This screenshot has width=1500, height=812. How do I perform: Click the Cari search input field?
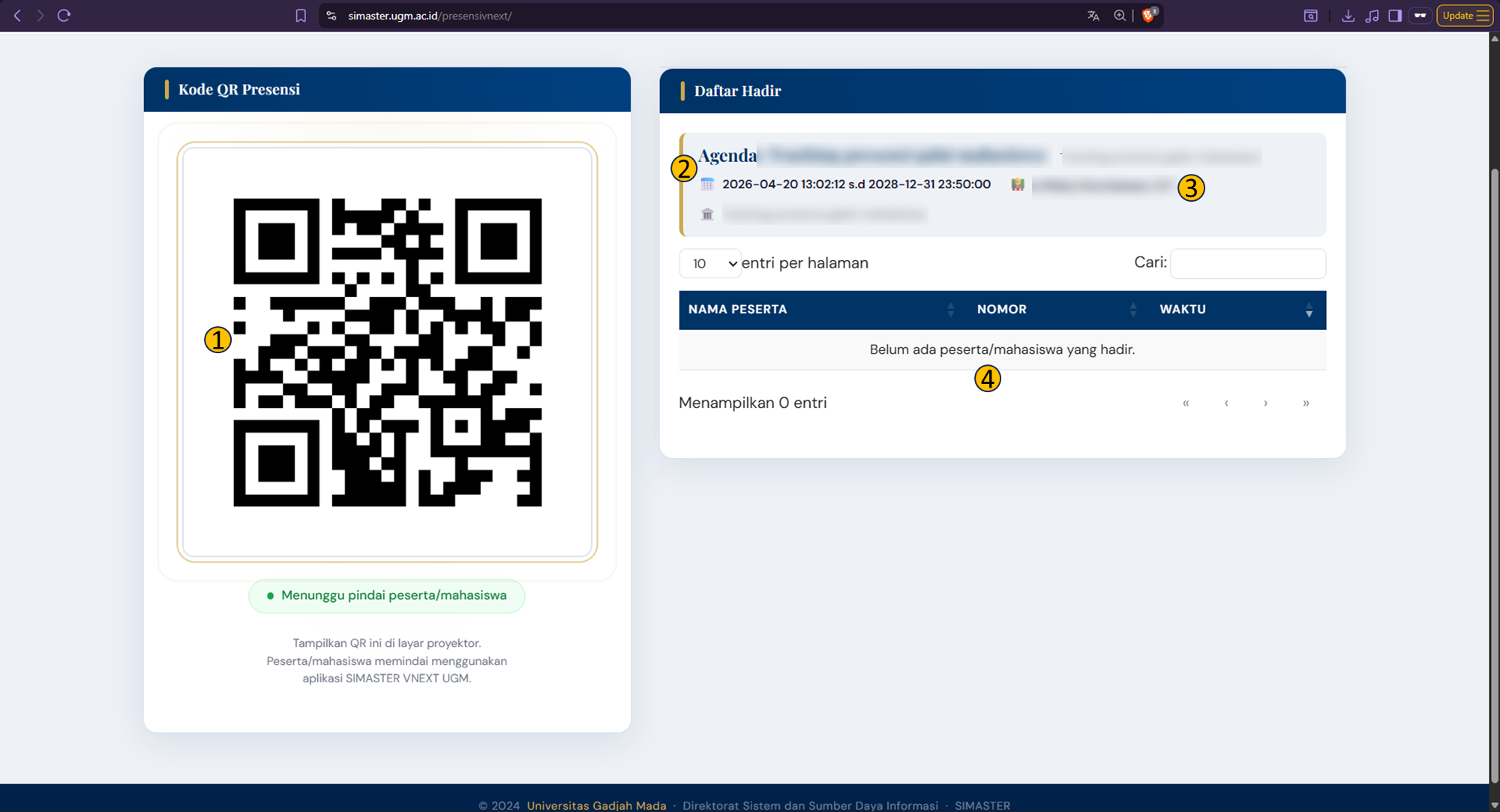pyautogui.click(x=1247, y=264)
